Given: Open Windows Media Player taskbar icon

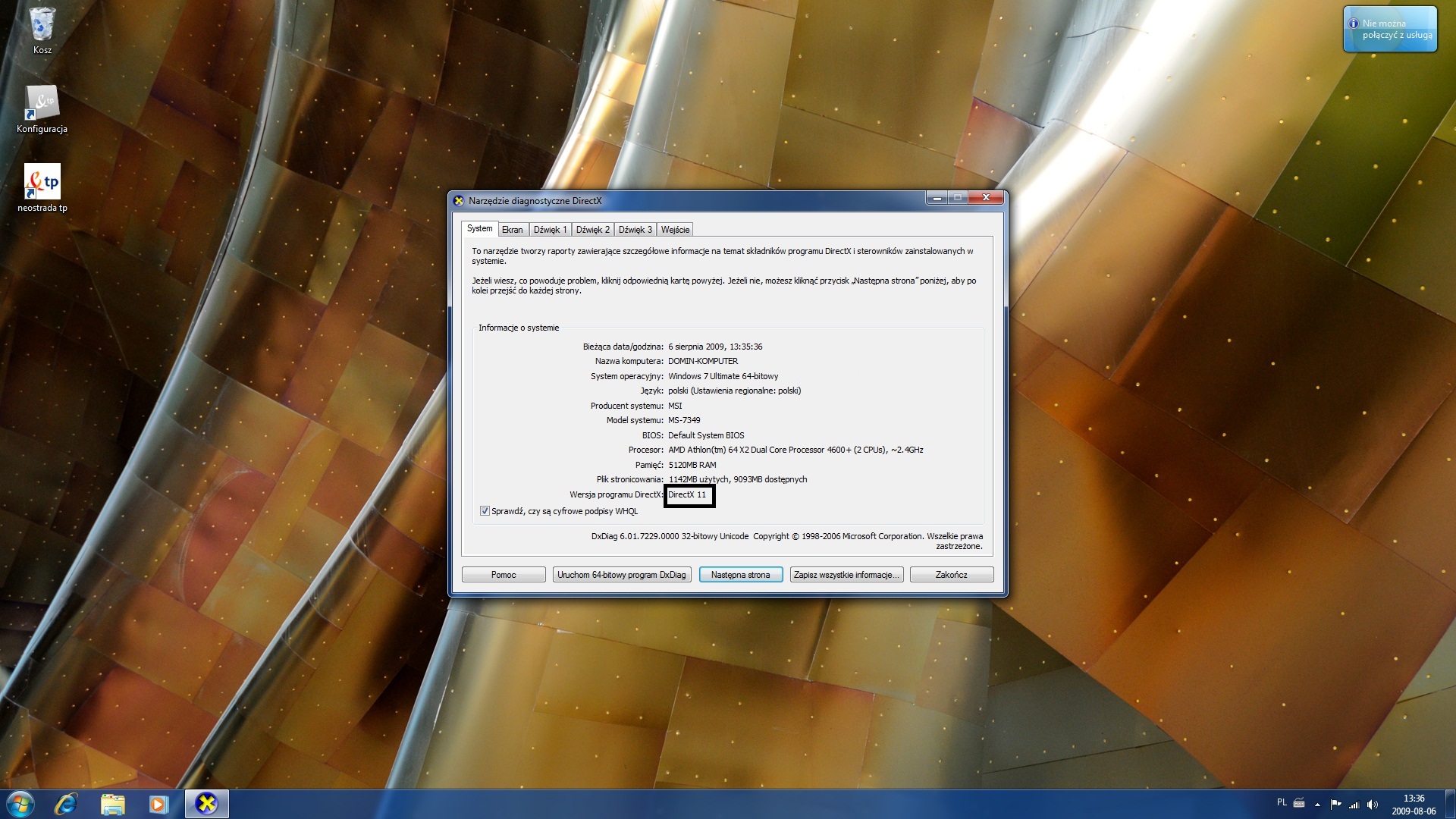Looking at the screenshot, I should coord(158,804).
